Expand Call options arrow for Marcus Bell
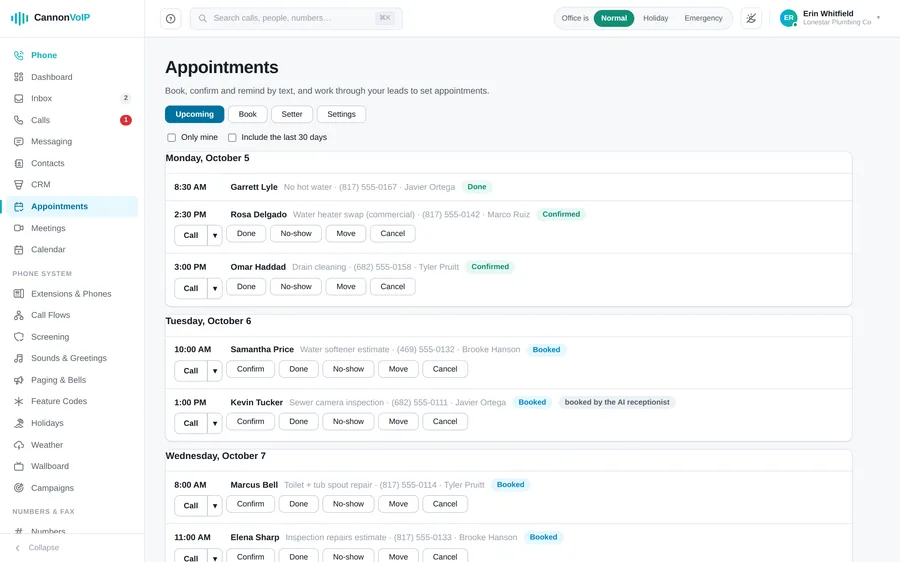 [x=215, y=506]
